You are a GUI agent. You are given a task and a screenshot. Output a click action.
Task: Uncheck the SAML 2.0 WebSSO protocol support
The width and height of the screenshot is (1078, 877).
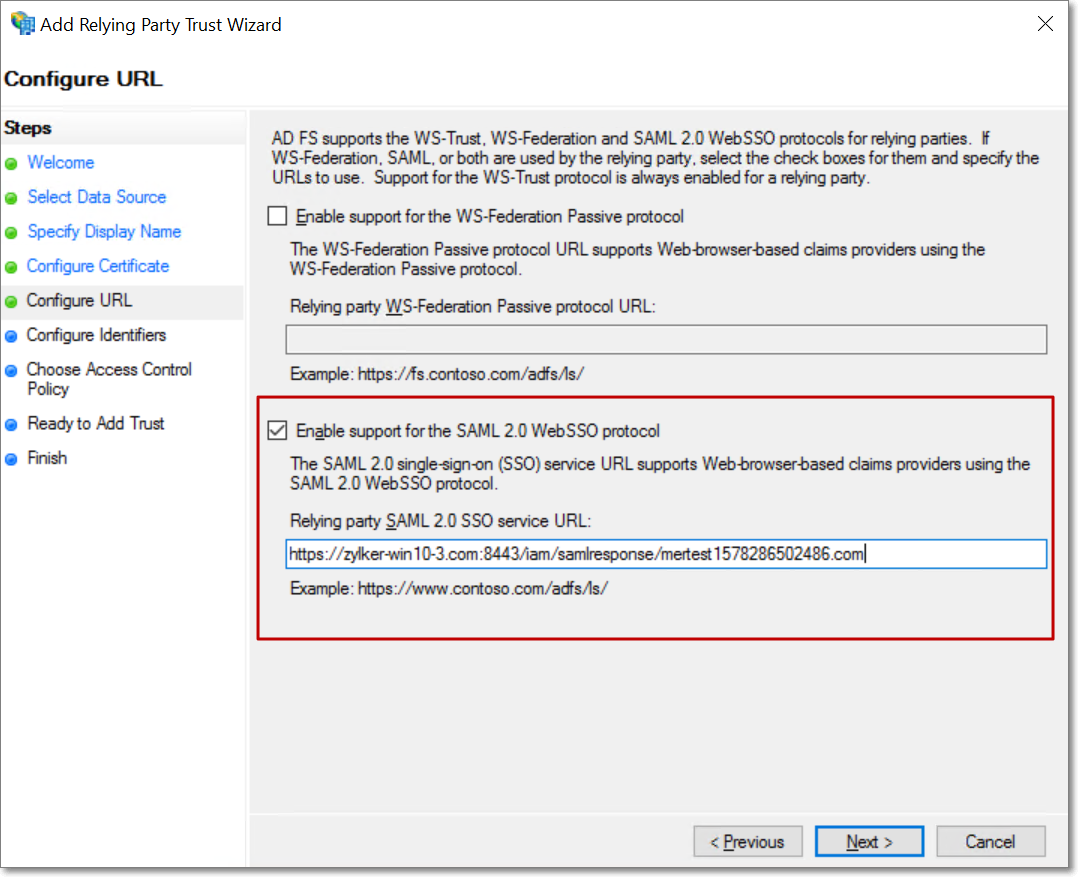pyautogui.click(x=277, y=431)
